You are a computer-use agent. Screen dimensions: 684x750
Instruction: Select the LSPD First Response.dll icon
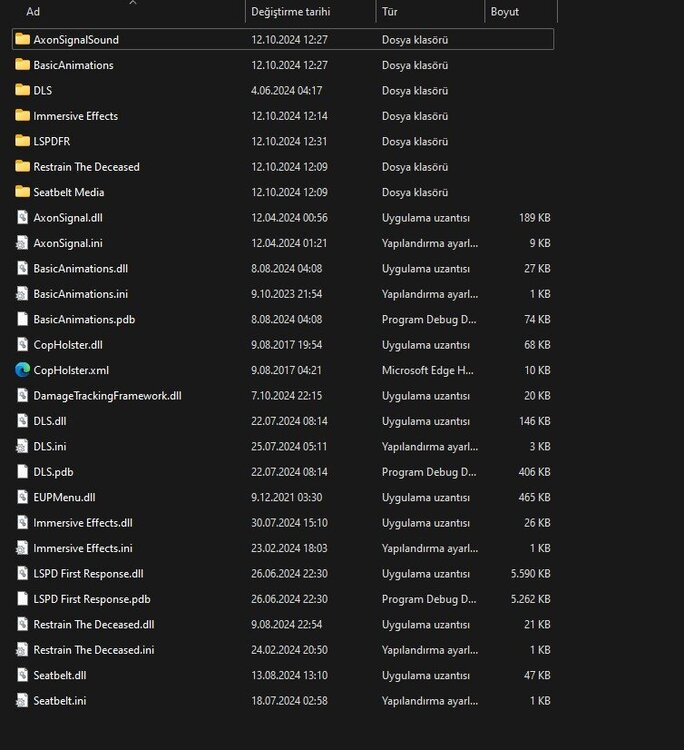(x=22, y=573)
